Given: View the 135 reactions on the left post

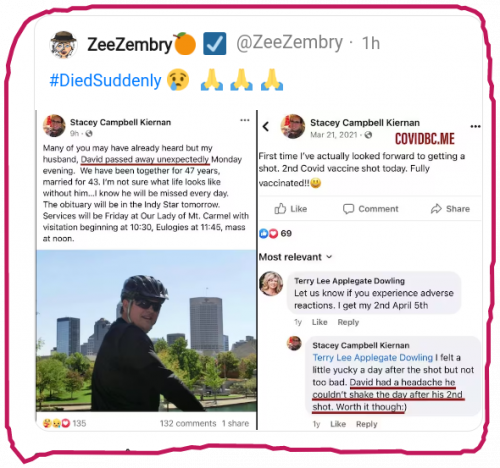Looking at the screenshot, I should 64,423.
